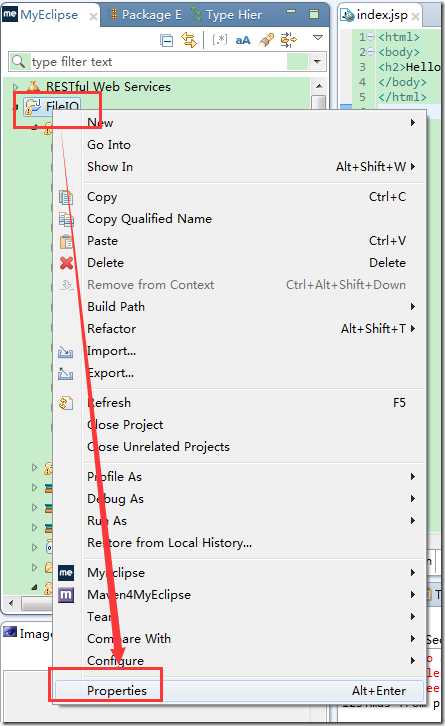Open the explorer View Menu triangle
Image resolution: width=445 pixels, height=726 pixels.
318,38
